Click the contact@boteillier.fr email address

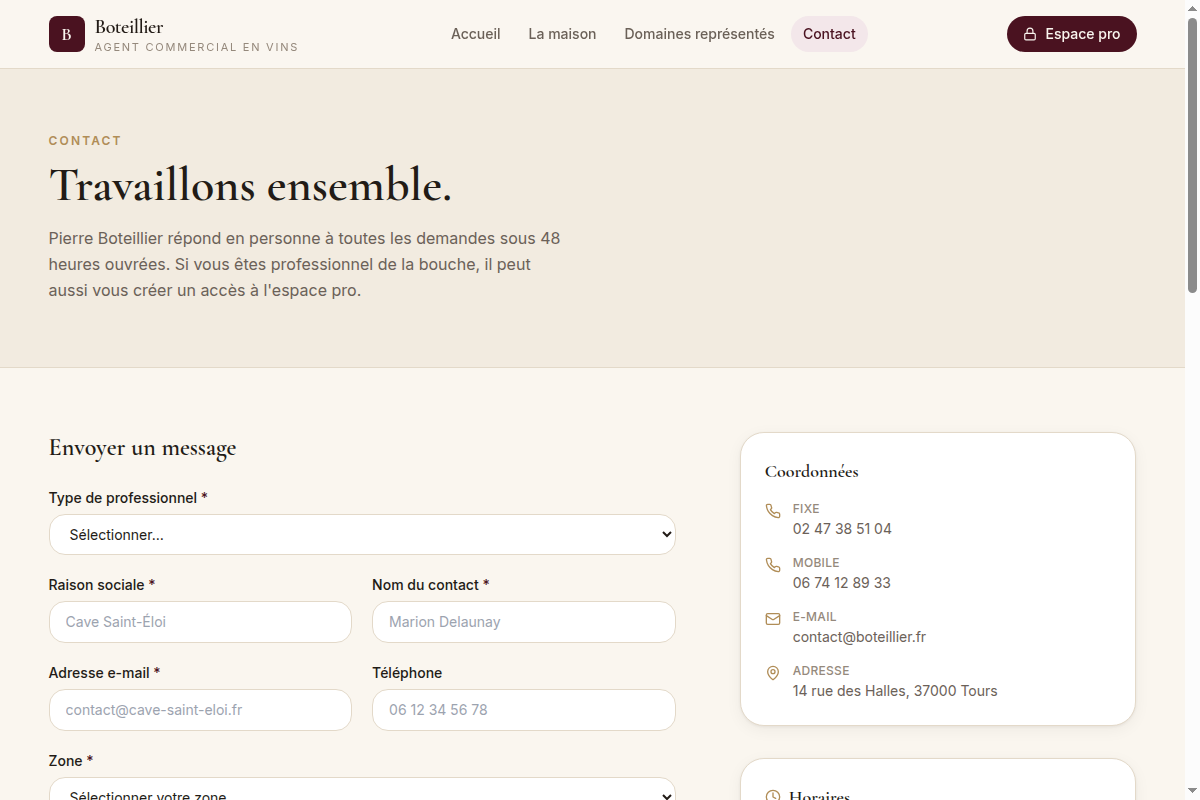tap(859, 637)
